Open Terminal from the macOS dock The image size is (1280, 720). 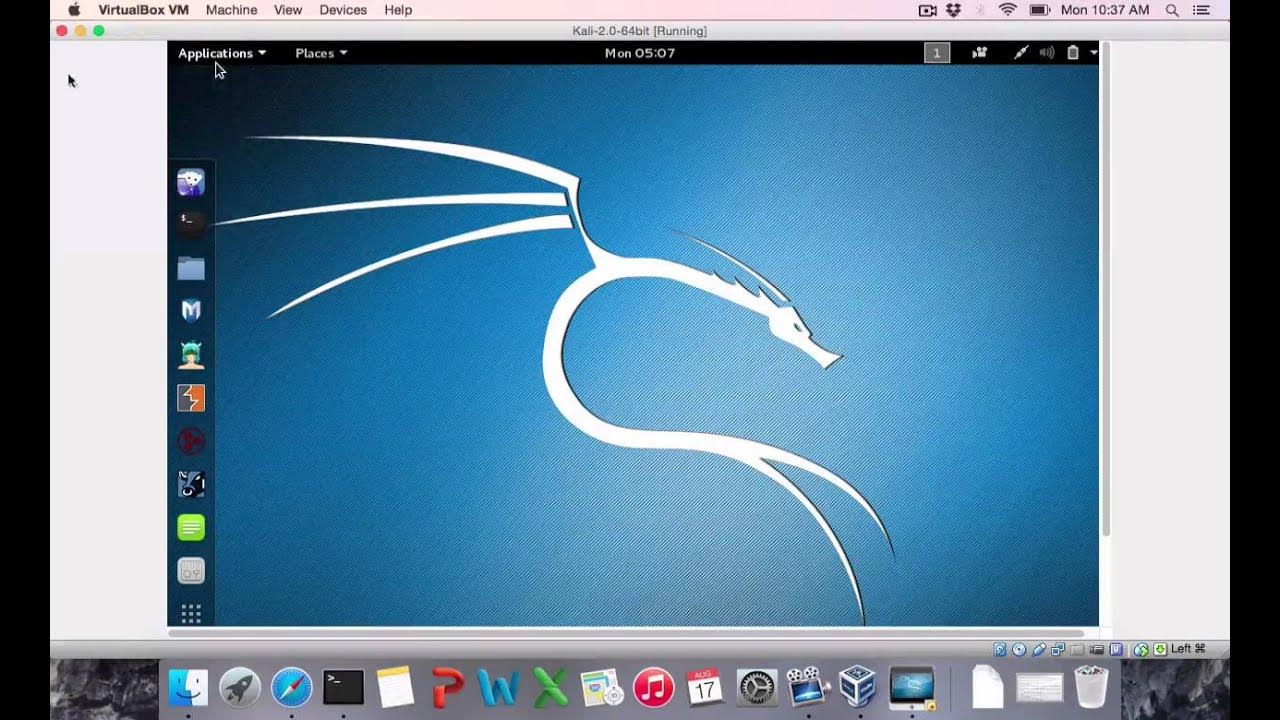[343, 688]
